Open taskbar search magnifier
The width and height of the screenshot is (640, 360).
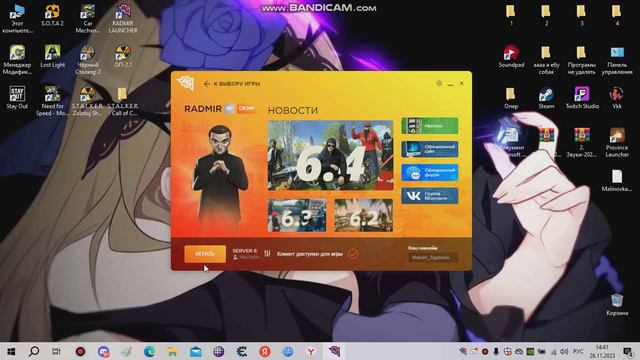34,351
